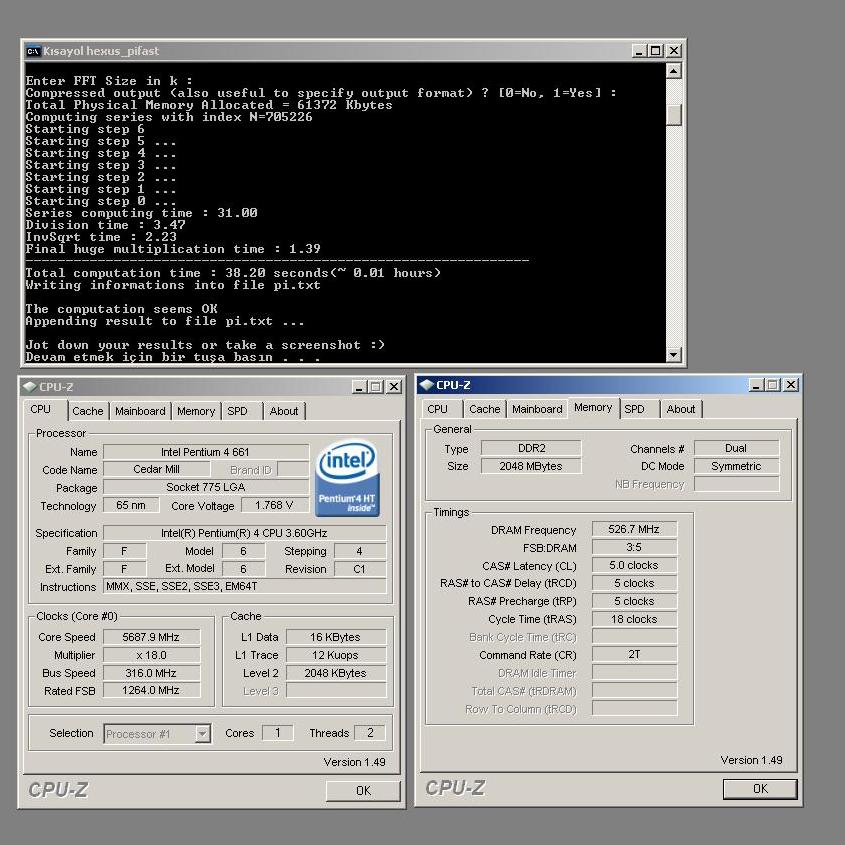Click the left CPU-Z window title icon
This screenshot has height=845, width=845.
[30, 386]
